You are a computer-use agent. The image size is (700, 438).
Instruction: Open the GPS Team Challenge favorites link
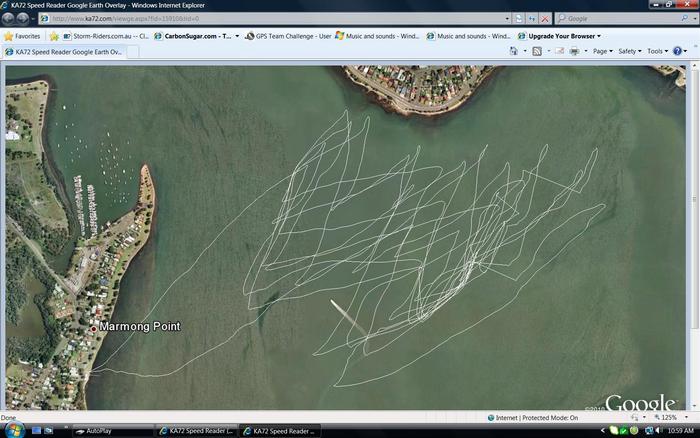point(289,35)
